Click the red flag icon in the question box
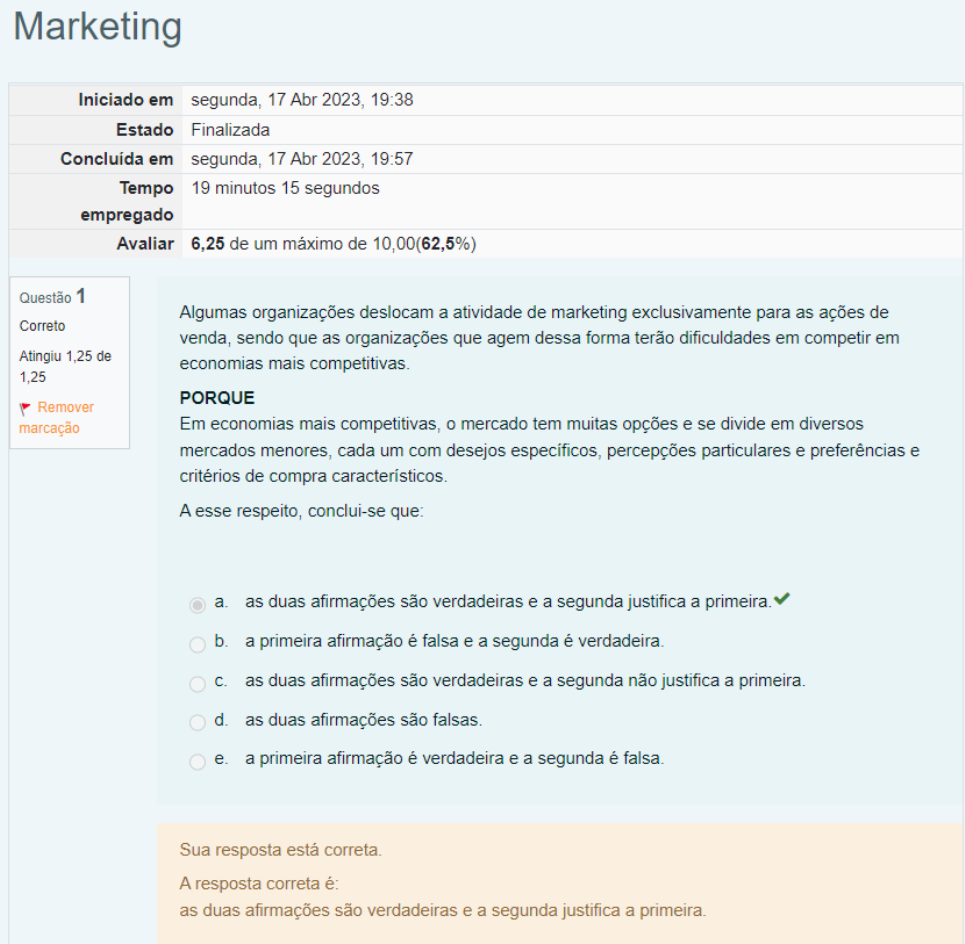Screen dimensions: 965x944 pos(25,408)
